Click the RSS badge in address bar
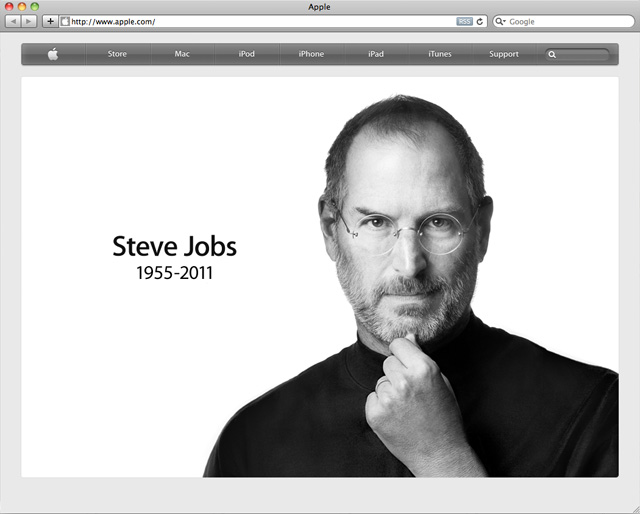Viewport: 640px width, 514px height. [x=464, y=22]
